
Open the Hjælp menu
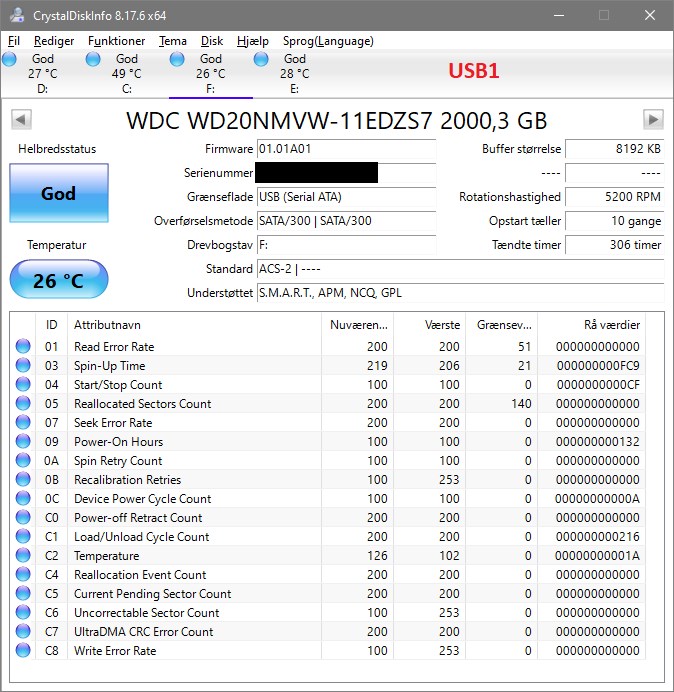[253, 41]
